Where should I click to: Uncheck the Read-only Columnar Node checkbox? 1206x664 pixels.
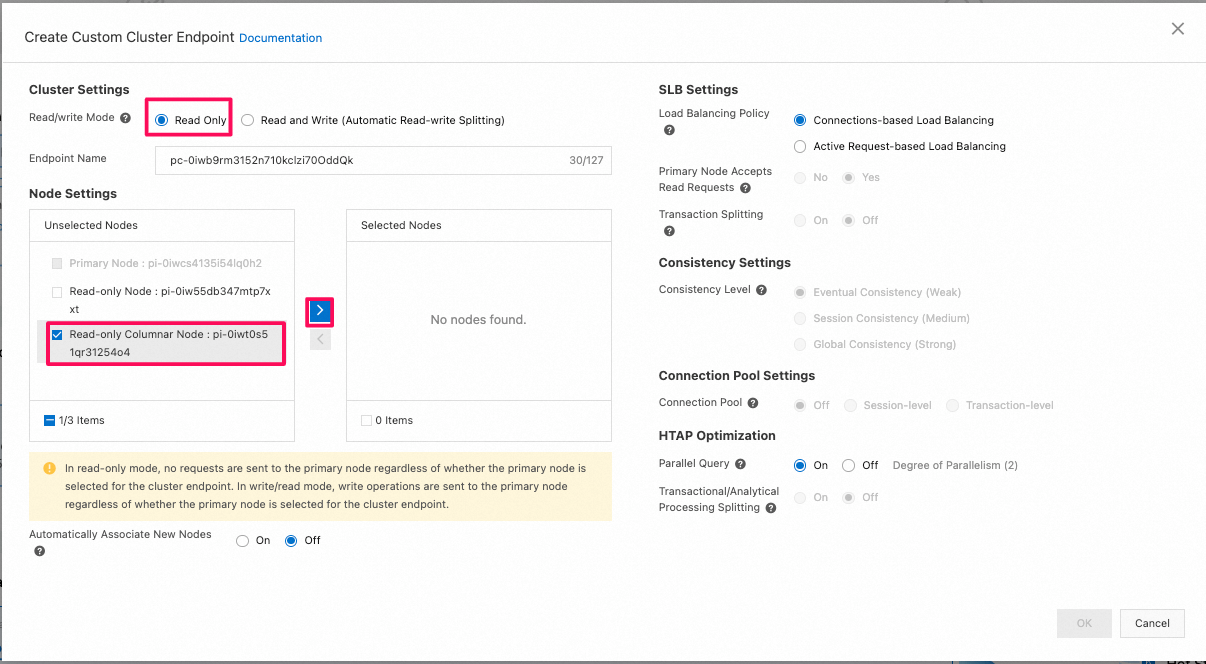[57, 335]
